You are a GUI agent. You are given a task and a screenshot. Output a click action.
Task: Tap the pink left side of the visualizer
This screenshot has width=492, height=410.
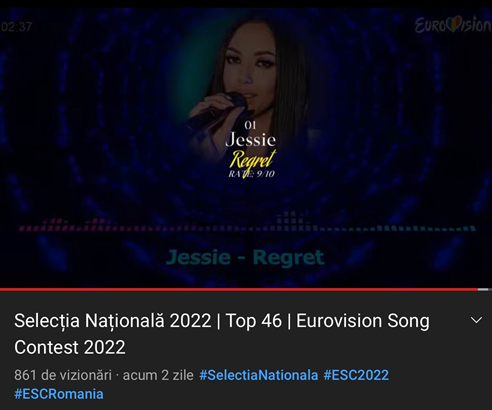tap(67, 225)
